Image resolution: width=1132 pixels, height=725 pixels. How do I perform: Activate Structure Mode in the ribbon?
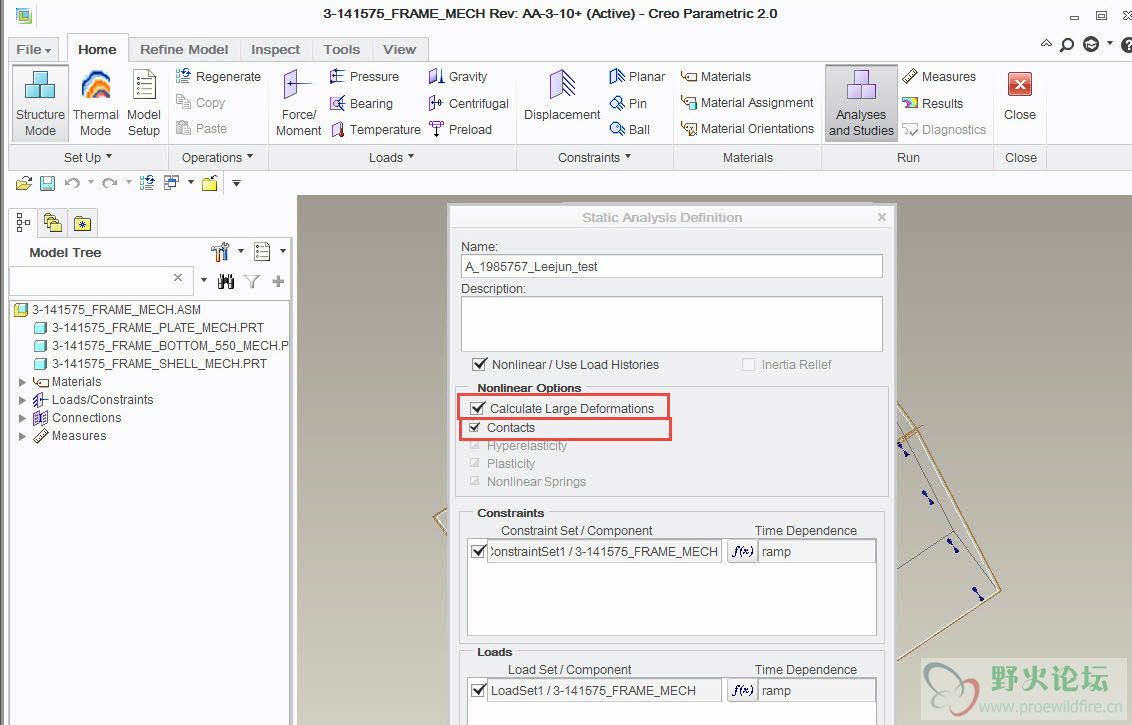(40, 103)
